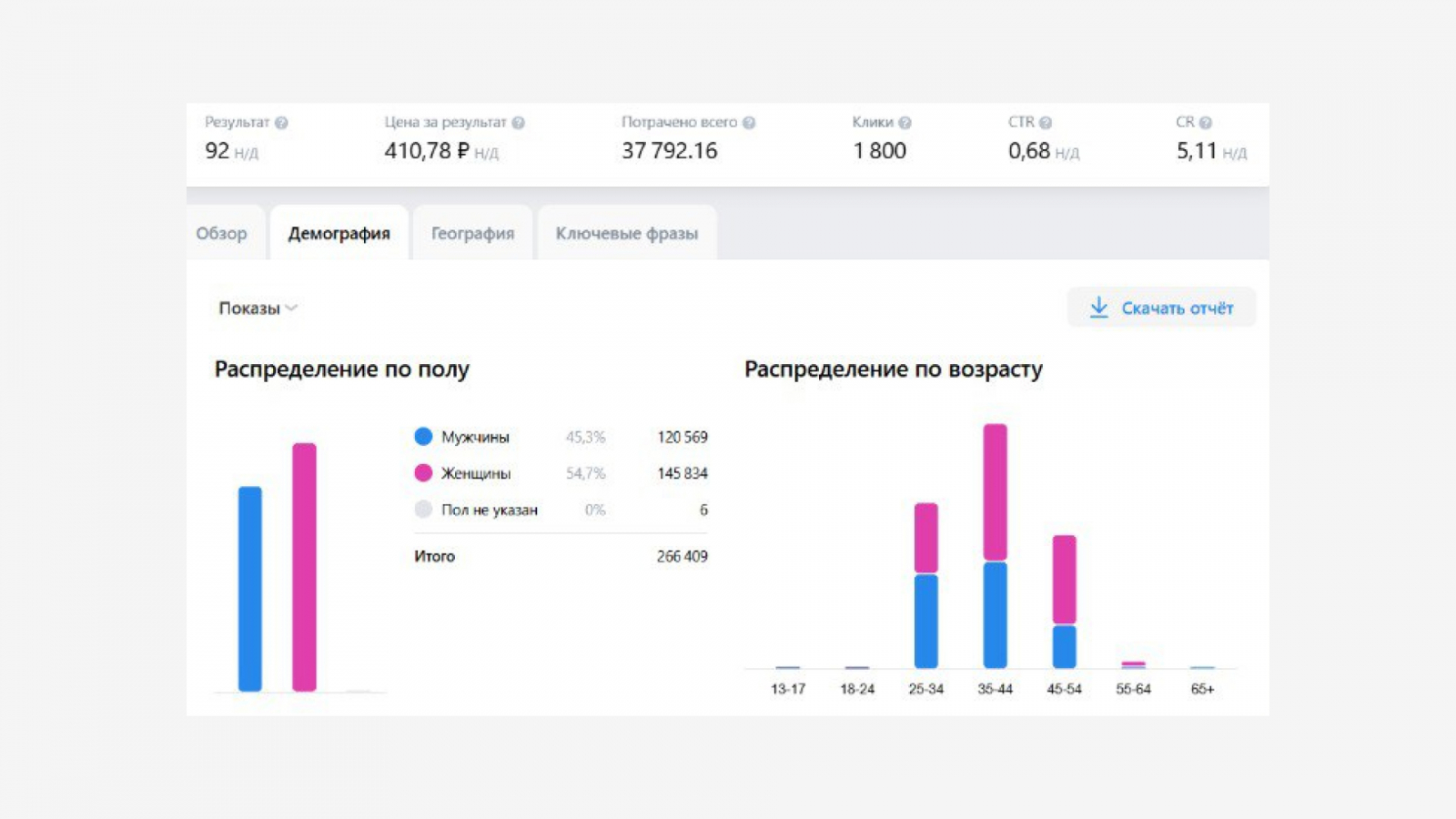
Task: Select the Демография tab
Action: (339, 234)
